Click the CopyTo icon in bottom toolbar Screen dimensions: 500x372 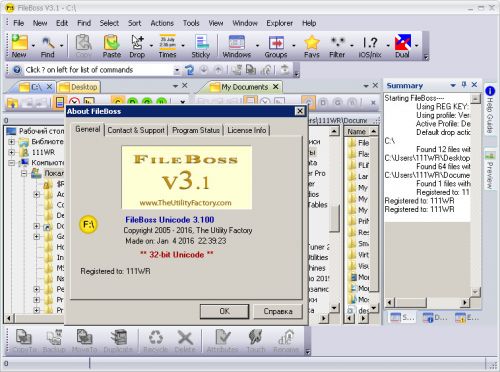point(24,341)
